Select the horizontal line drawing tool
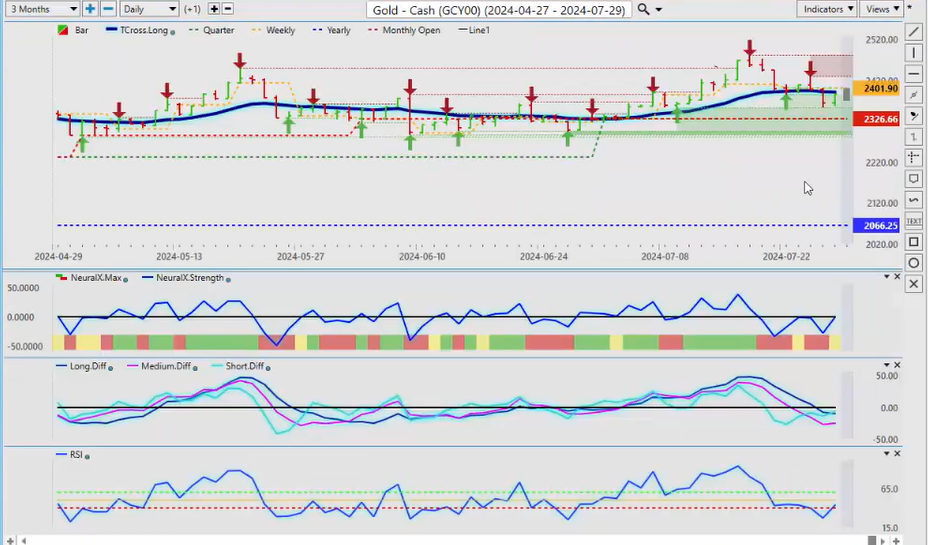Screen dimensions: 928x545 click(913, 74)
